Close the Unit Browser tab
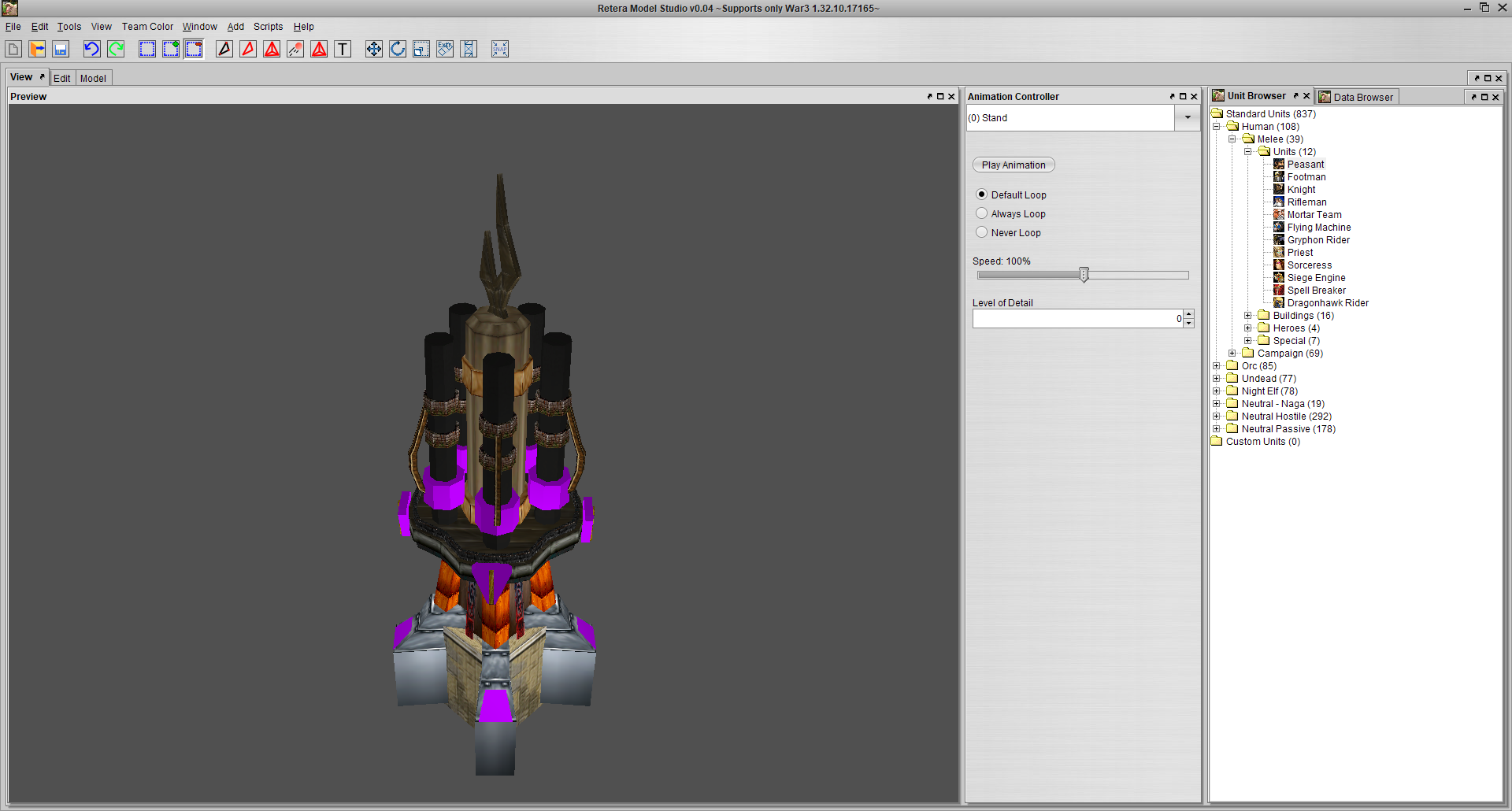This screenshot has width=1512, height=811. (1306, 96)
